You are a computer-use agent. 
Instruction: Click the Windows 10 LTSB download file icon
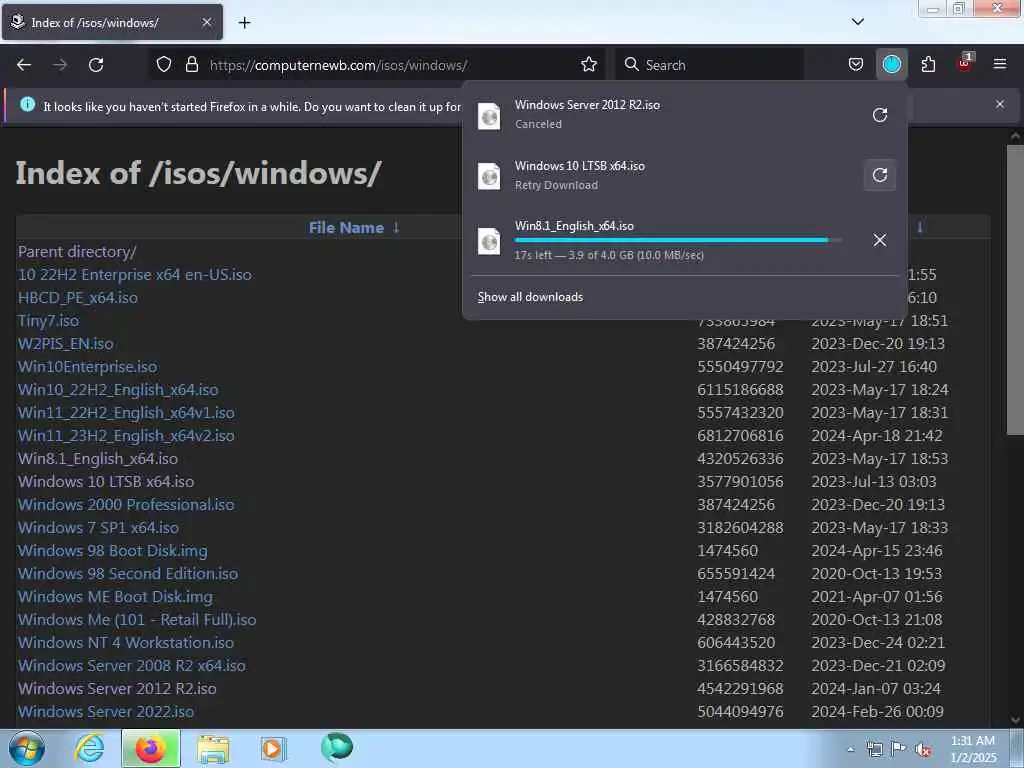(489, 176)
